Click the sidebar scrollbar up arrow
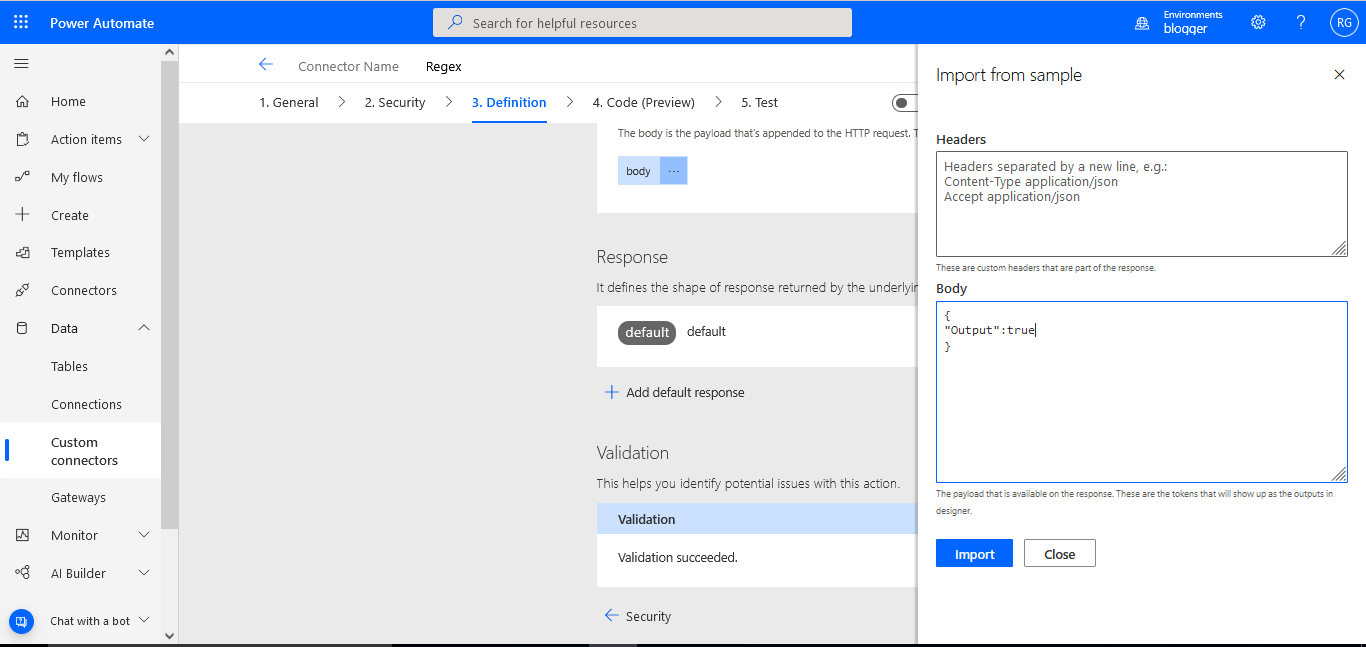This screenshot has width=1366, height=647. (x=169, y=52)
